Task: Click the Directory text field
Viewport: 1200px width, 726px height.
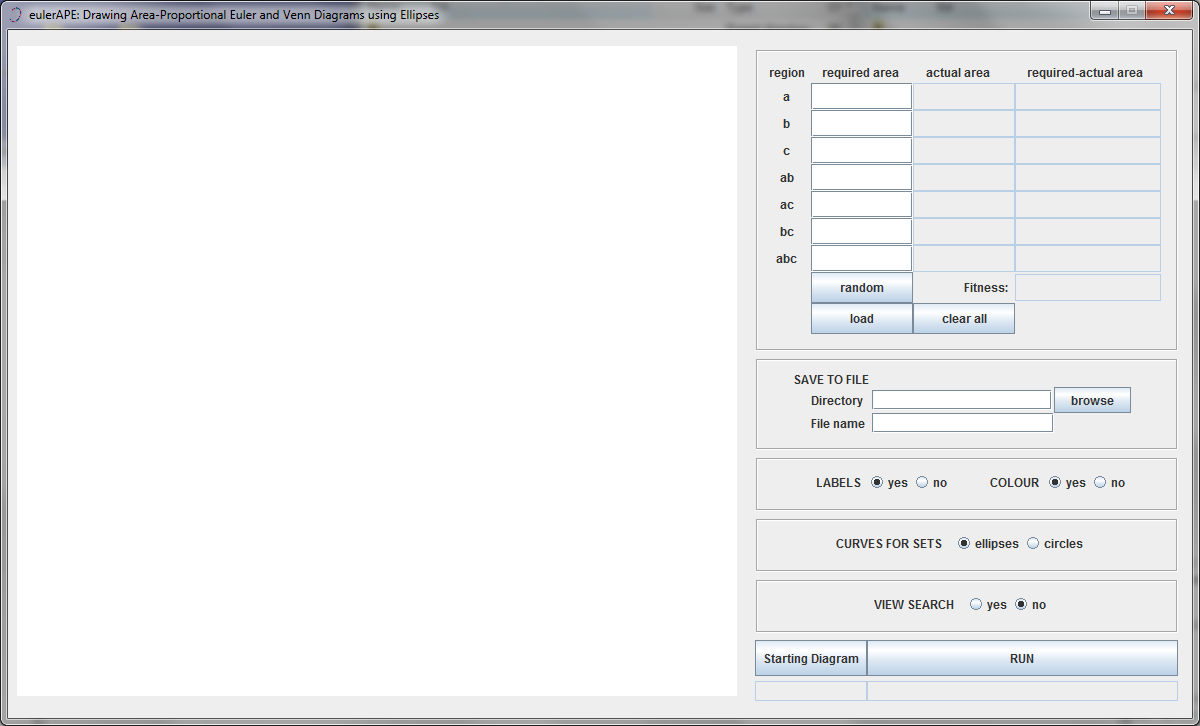Action: click(961, 400)
